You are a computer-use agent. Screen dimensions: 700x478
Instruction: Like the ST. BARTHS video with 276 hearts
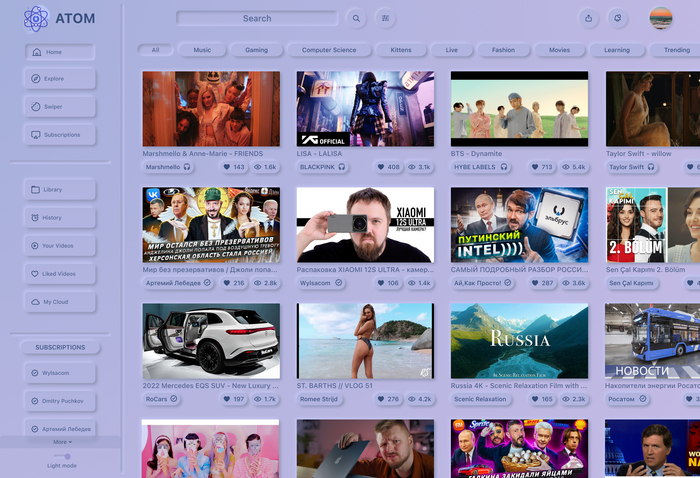click(381, 399)
